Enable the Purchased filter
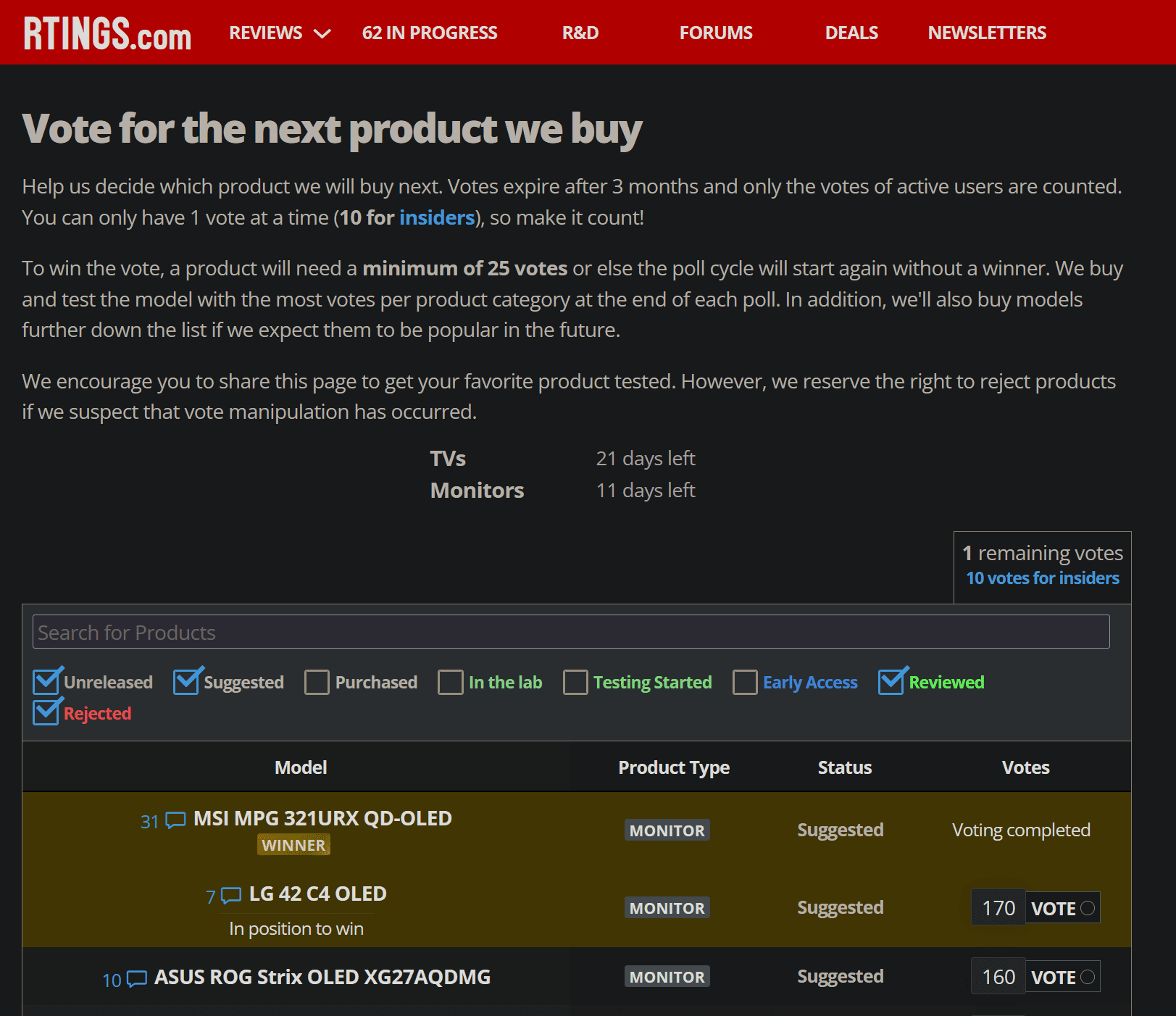This screenshot has height=1016, width=1176. [x=317, y=682]
